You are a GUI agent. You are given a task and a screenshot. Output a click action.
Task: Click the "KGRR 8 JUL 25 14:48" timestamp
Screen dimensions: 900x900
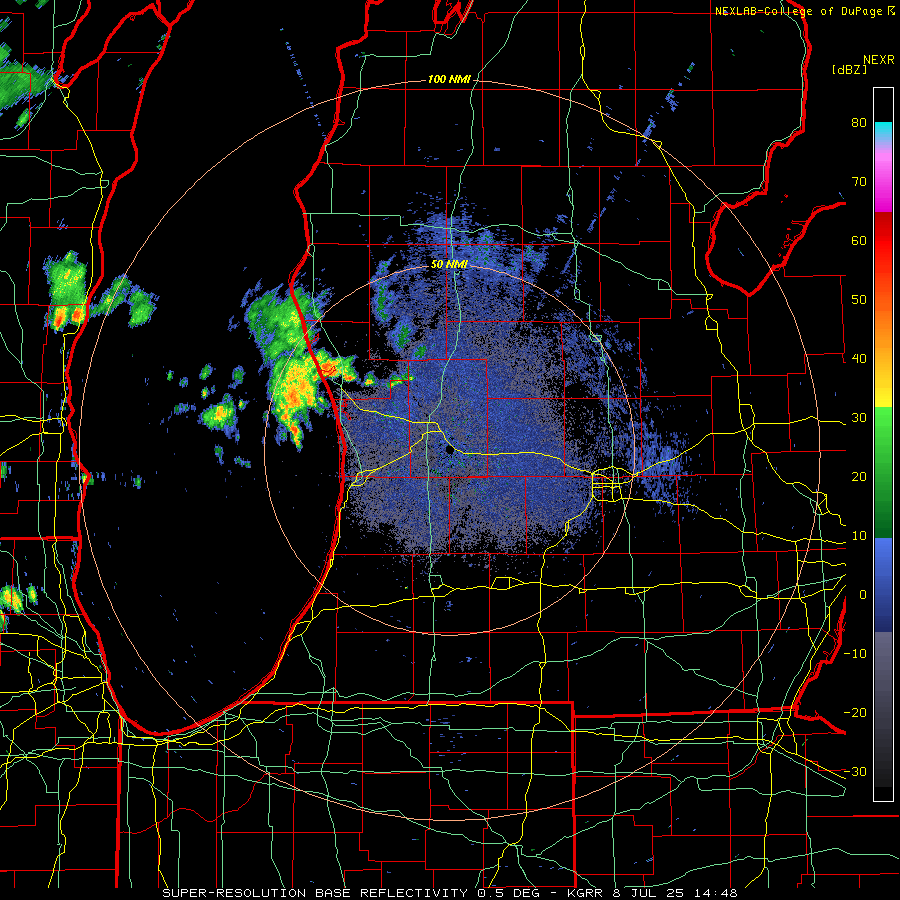coord(653,893)
